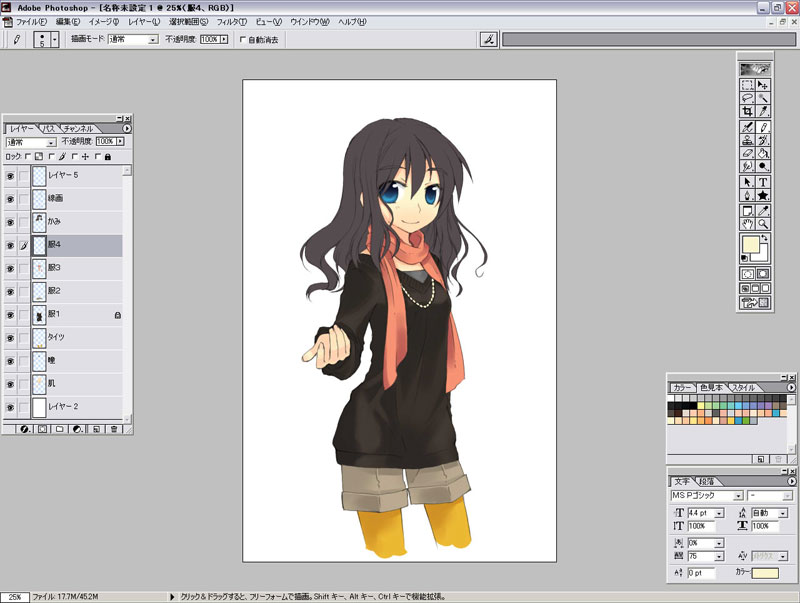Select the Pencil tool in toolbox
800x603 pixels.
(763, 128)
